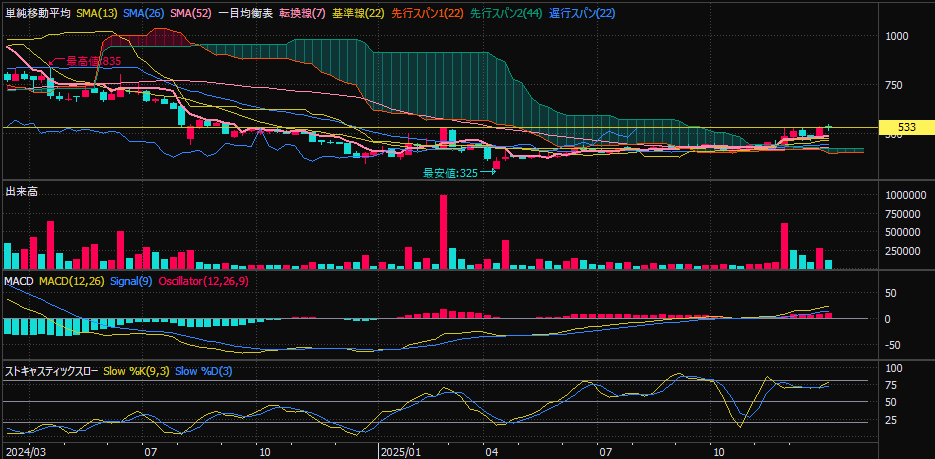Click the SMA(13) legend label
This screenshot has width=935, height=459.
pyautogui.click(x=98, y=14)
